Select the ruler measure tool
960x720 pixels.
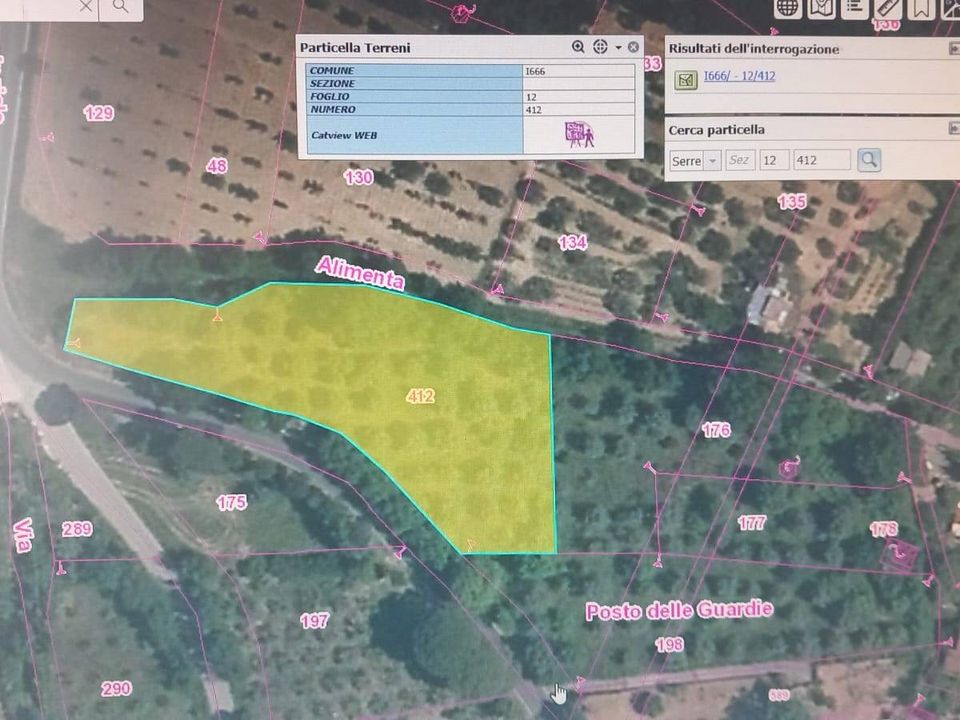(x=888, y=8)
